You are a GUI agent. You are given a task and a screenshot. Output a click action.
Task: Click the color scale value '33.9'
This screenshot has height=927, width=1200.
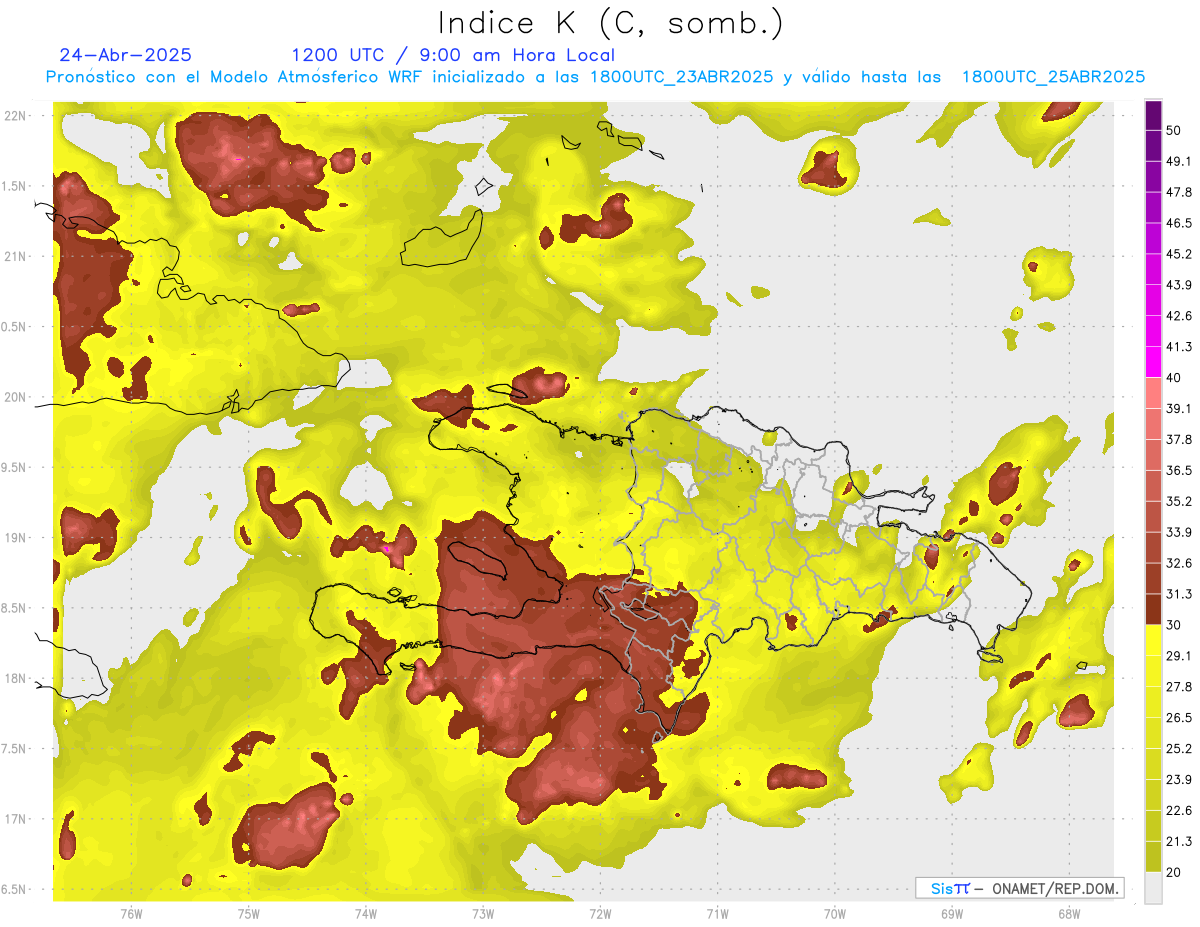[x=1179, y=532]
